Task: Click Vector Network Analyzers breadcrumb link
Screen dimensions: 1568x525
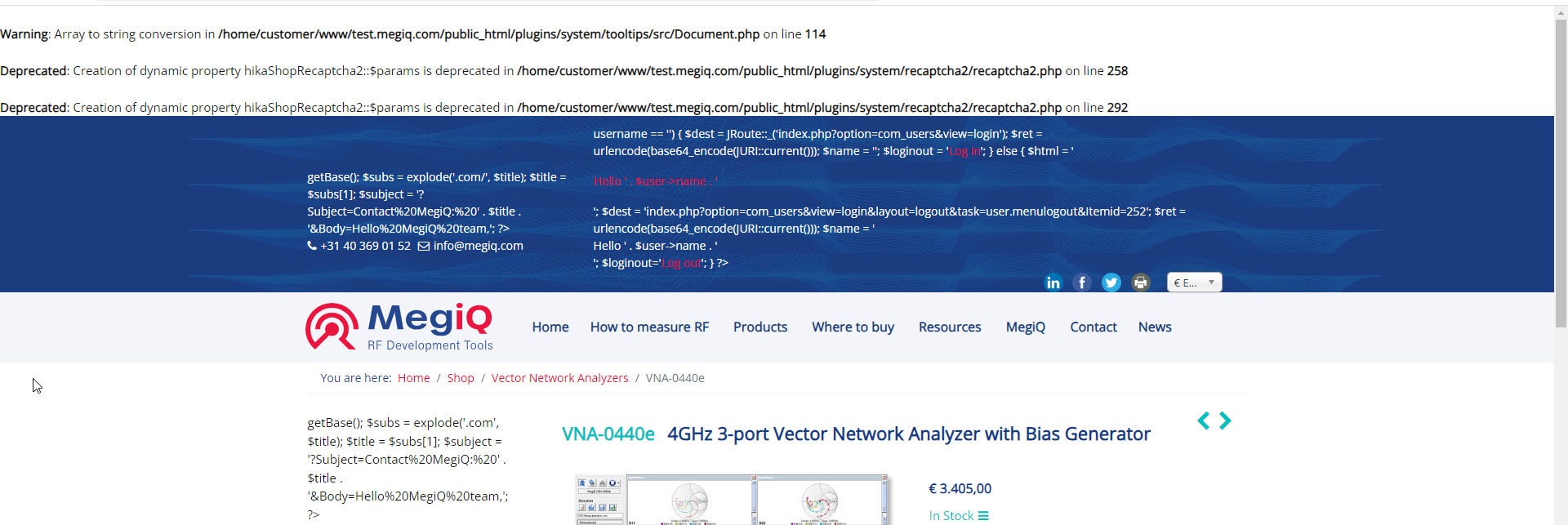Action: pos(559,378)
